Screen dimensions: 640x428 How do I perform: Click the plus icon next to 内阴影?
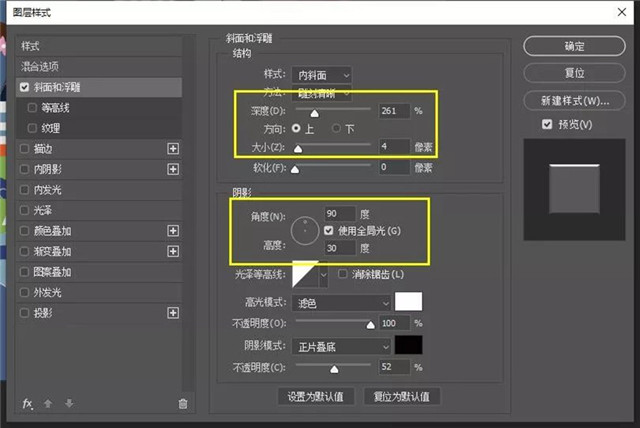173,169
